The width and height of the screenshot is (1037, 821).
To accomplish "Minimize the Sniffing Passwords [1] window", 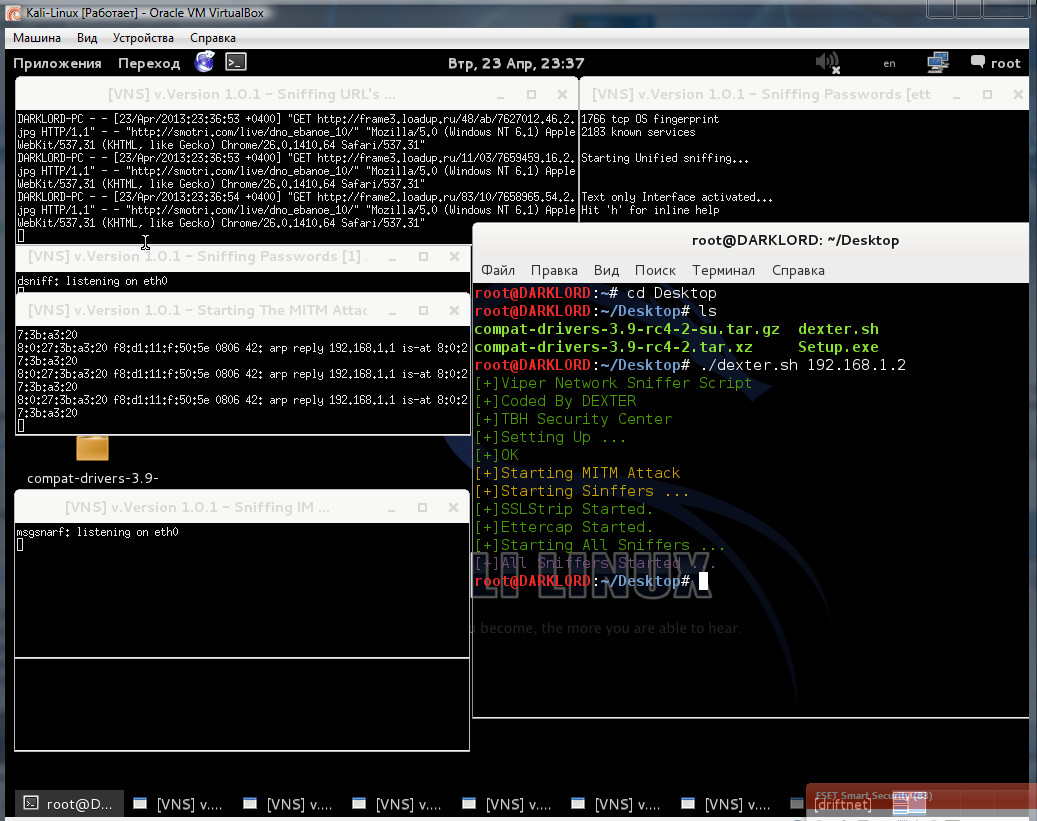I will point(392,257).
